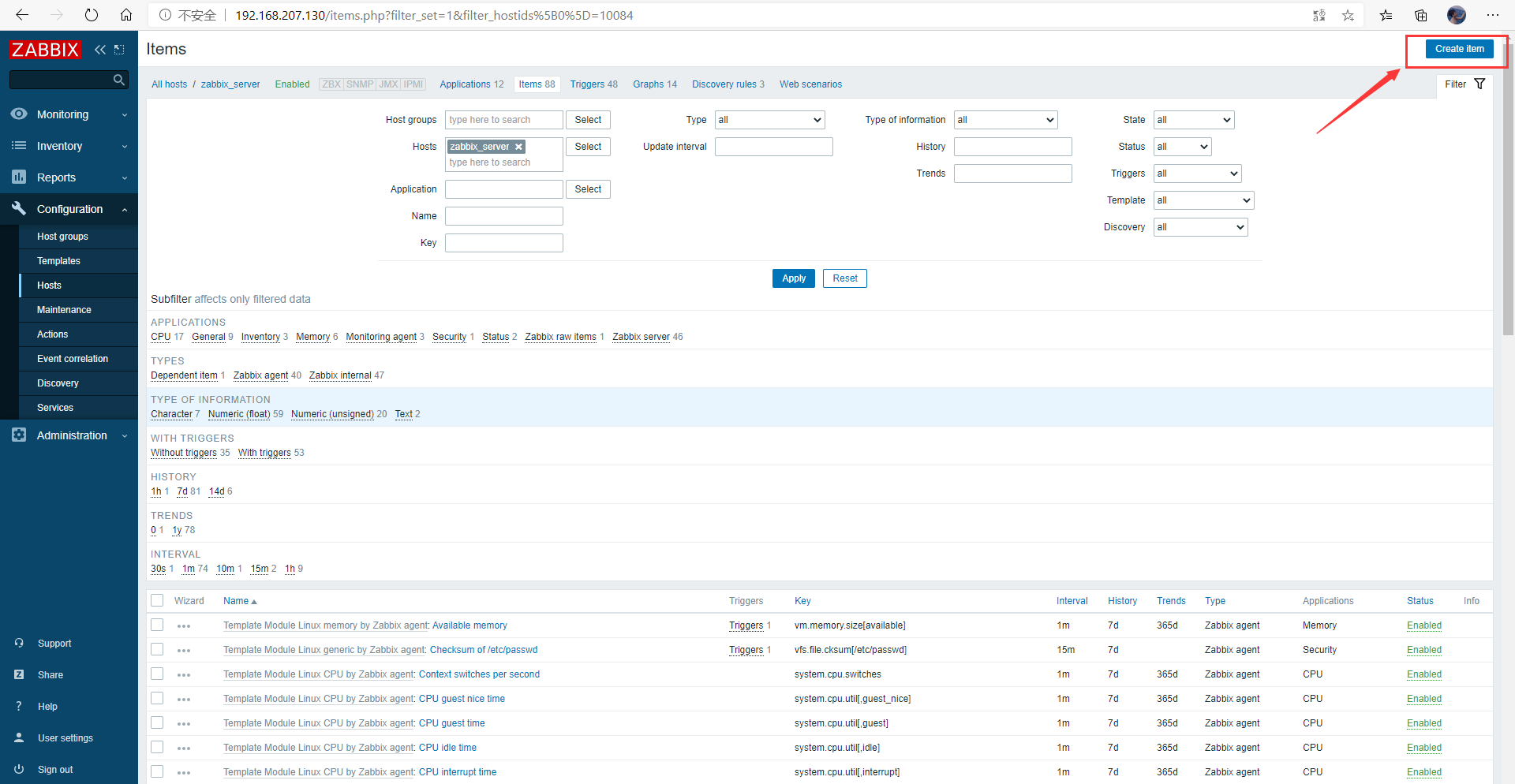This screenshot has height=784, width=1515.
Task: Open the browser settings ellipsis menu
Action: point(1493,15)
